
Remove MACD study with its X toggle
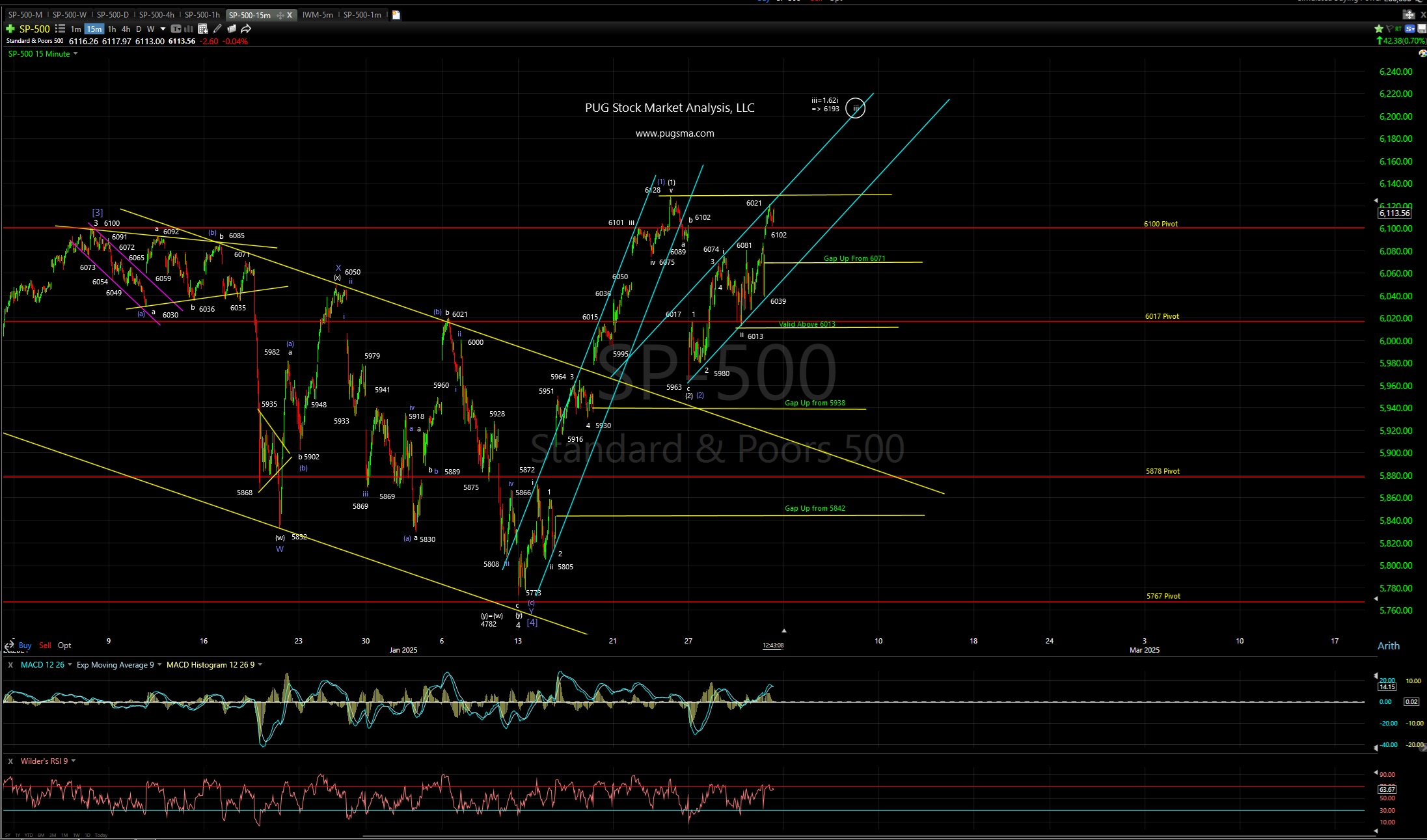click(x=10, y=665)
